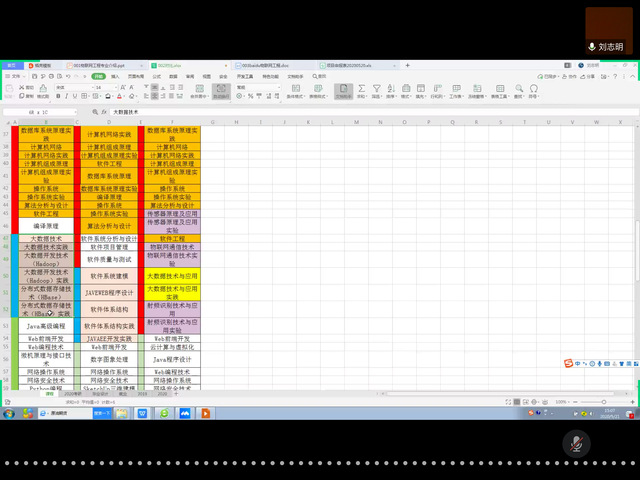
Task: Click the Freeze Panes (冻结窗格) icon
Action: [473, 89]
